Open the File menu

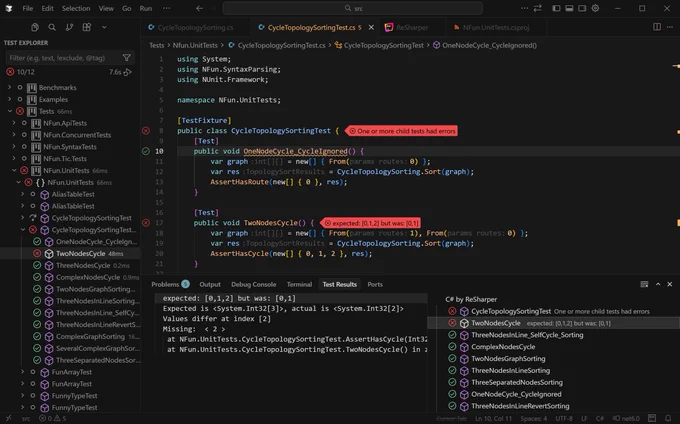[28, 8]
